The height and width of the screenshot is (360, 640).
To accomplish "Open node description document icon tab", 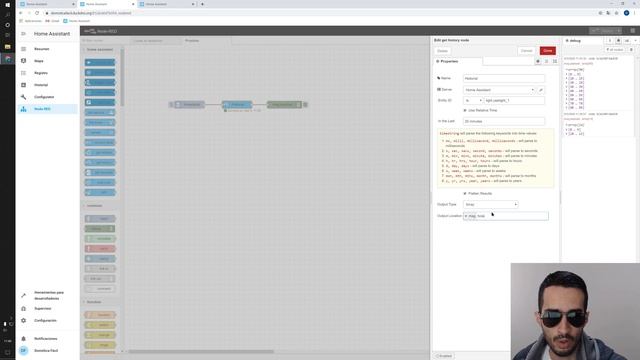I will pyautogui.click(x=547, y=61).
